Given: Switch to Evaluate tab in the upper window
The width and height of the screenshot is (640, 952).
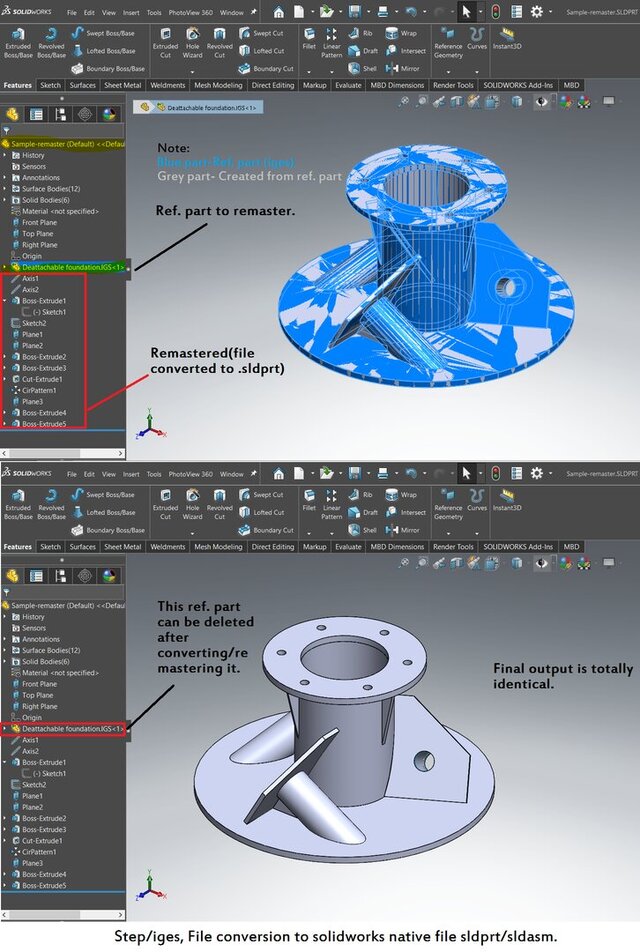Looking at the screenshot, I should (x=349, y=86).
